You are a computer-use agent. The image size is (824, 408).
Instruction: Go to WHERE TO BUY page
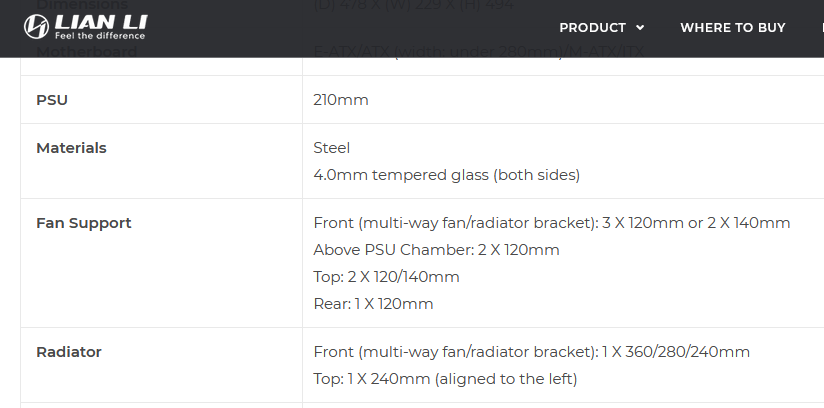[733, 28]
